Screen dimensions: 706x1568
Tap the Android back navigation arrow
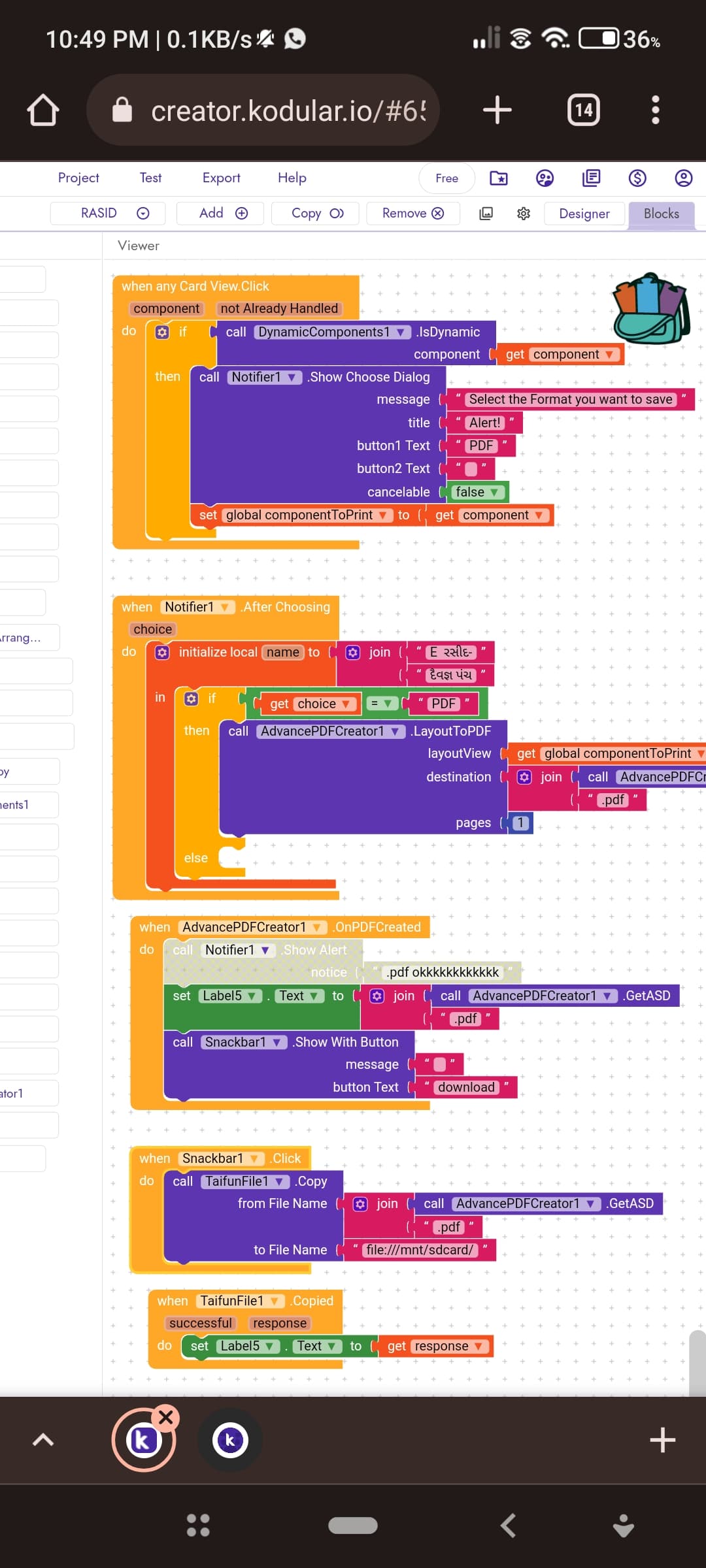pos(508,1526)
